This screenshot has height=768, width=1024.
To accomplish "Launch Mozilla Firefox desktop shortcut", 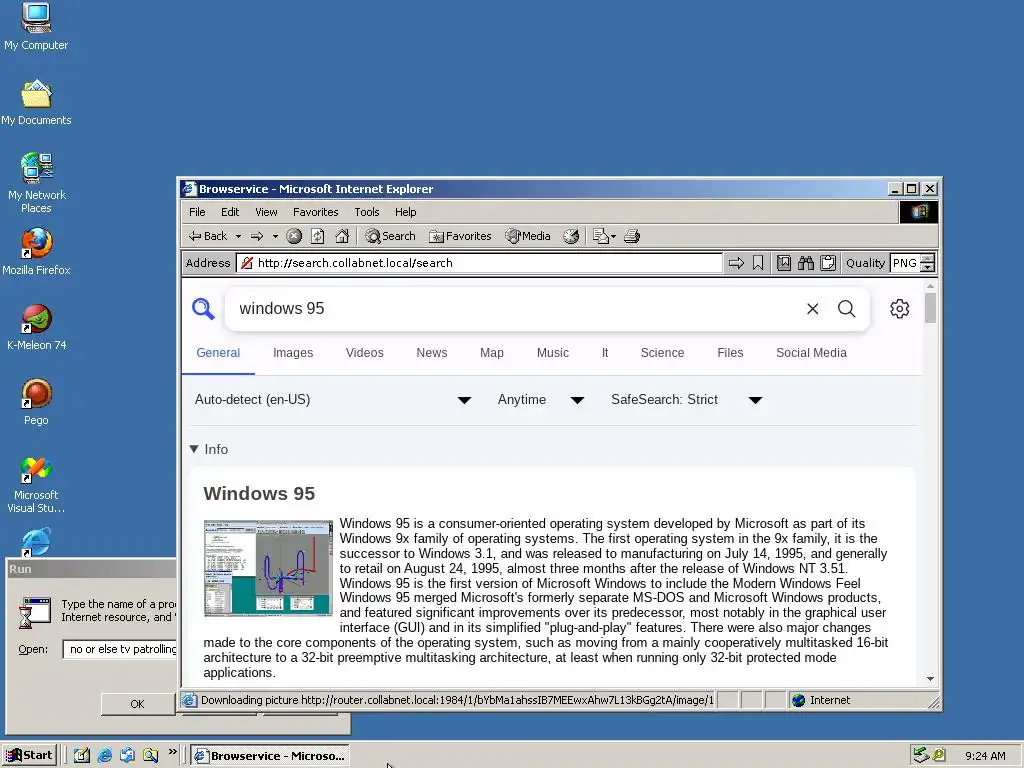I will coord(36,252).
